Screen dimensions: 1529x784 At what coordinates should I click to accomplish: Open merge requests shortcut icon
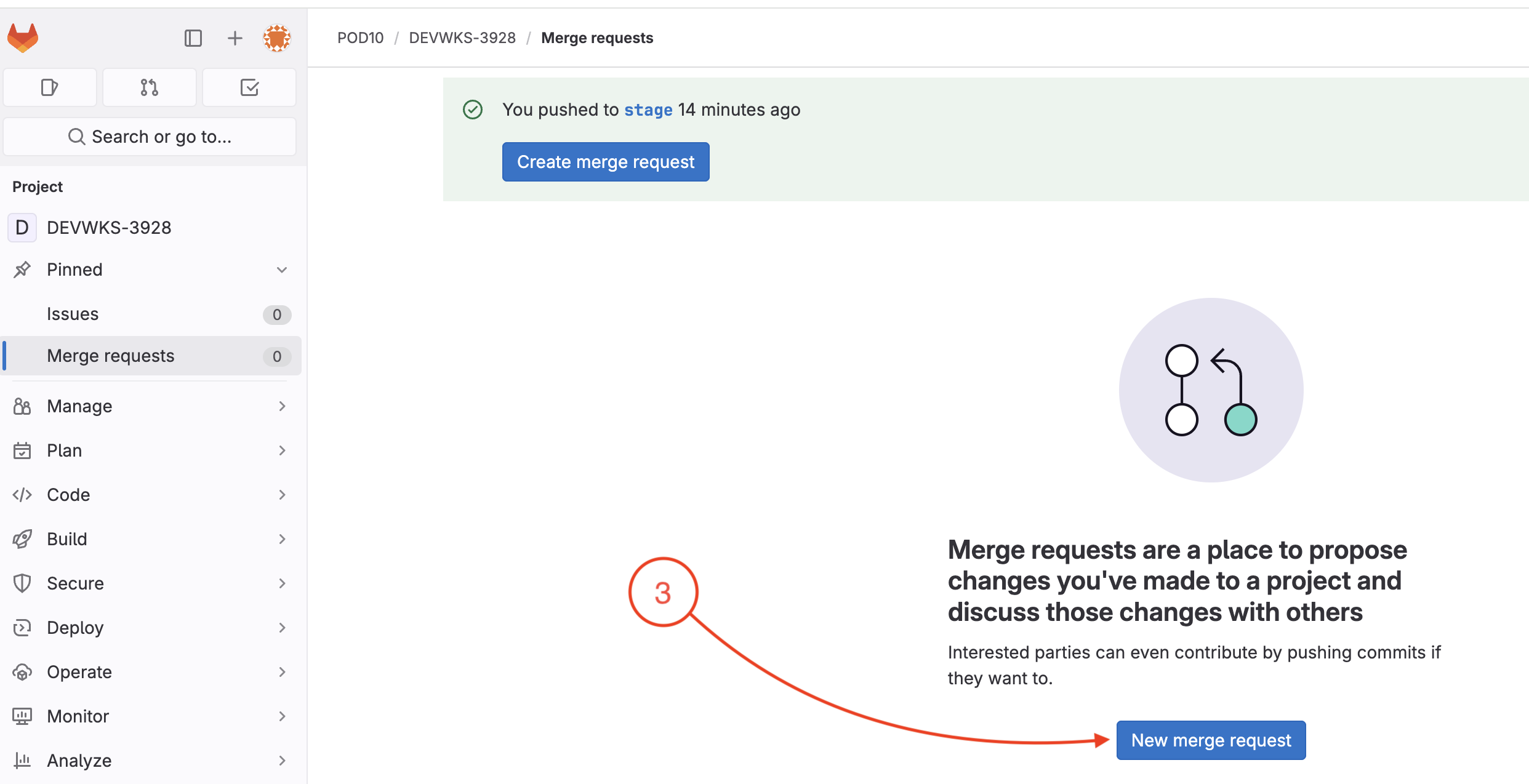[150, 88]
